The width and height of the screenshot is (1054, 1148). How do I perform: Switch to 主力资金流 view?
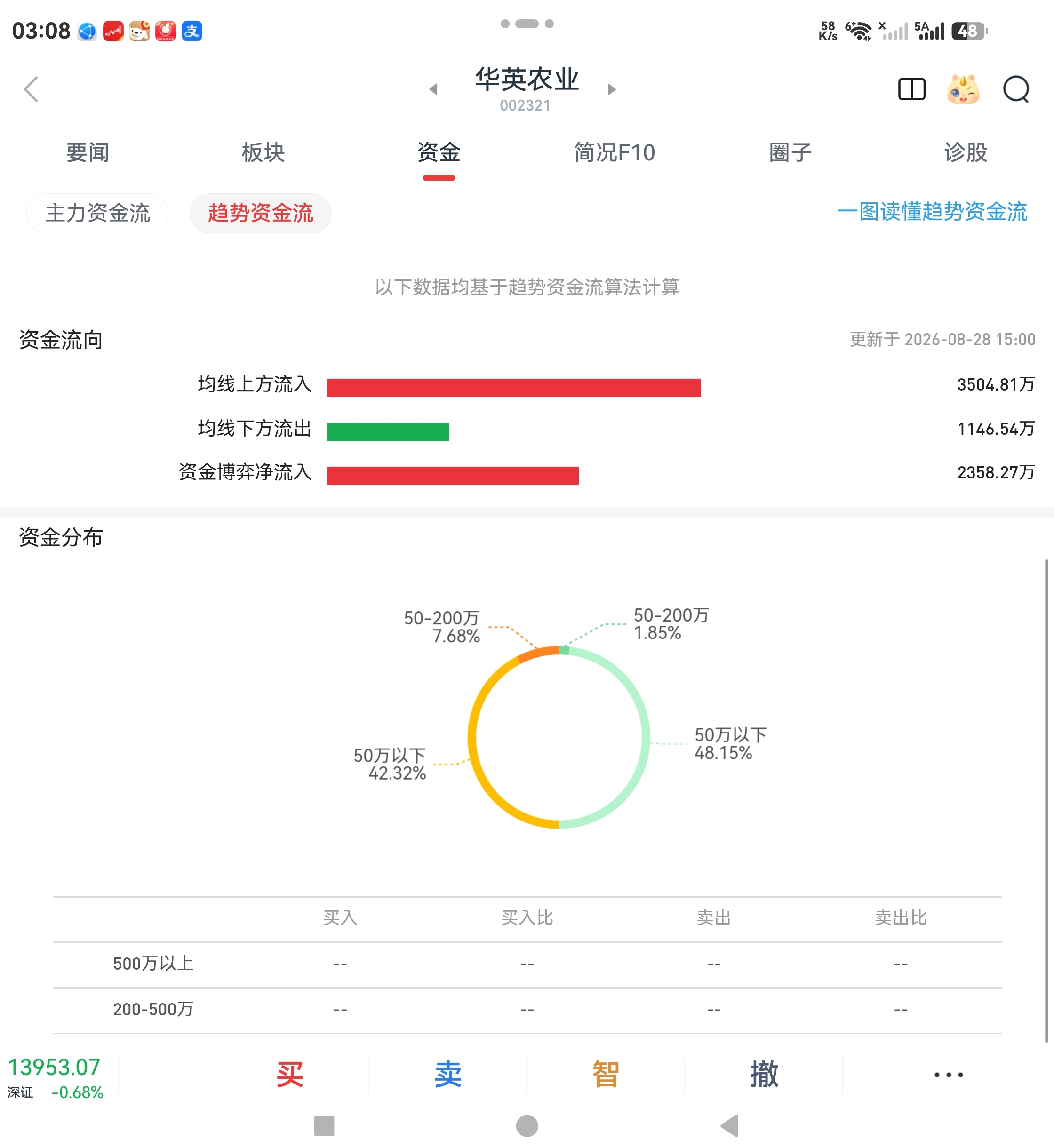pos(97,213)
